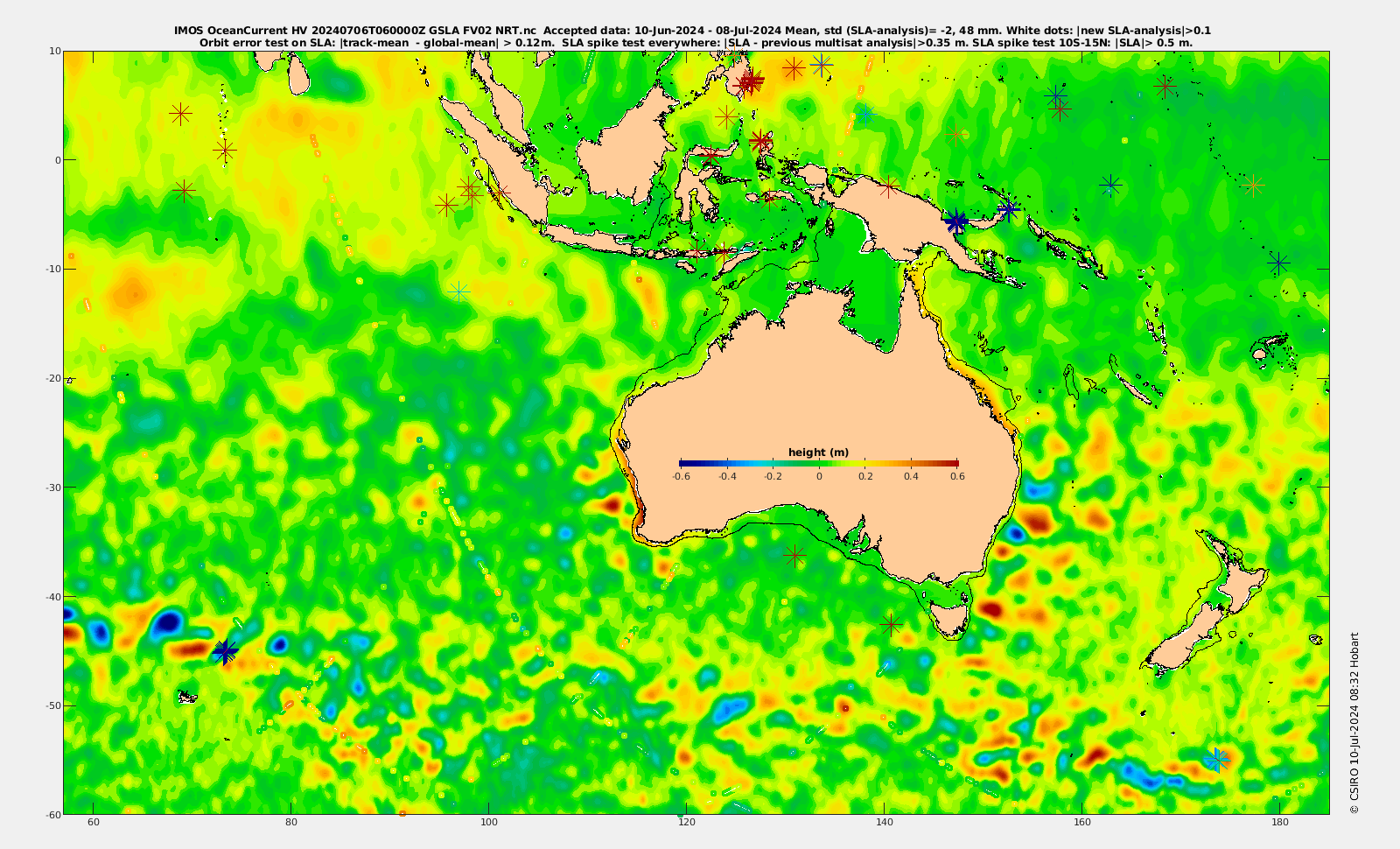Click the orange star near 178E just south of equator
The image size is (1400, 849).
click(x=1254, y=186)
